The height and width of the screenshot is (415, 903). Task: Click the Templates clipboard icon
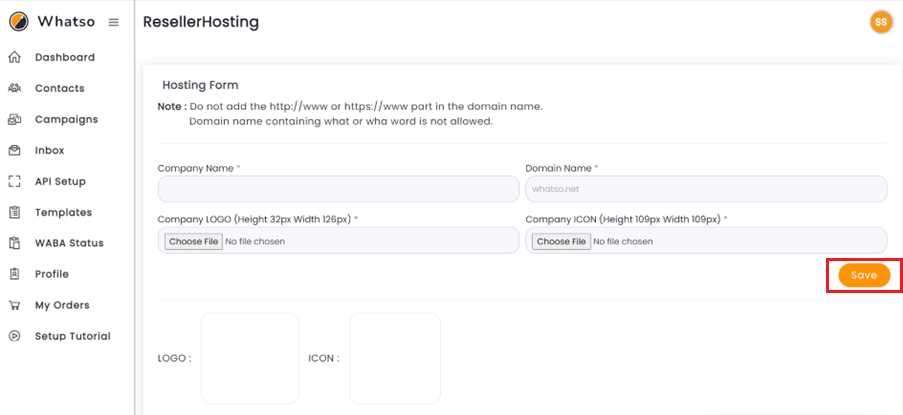point(14,212)
